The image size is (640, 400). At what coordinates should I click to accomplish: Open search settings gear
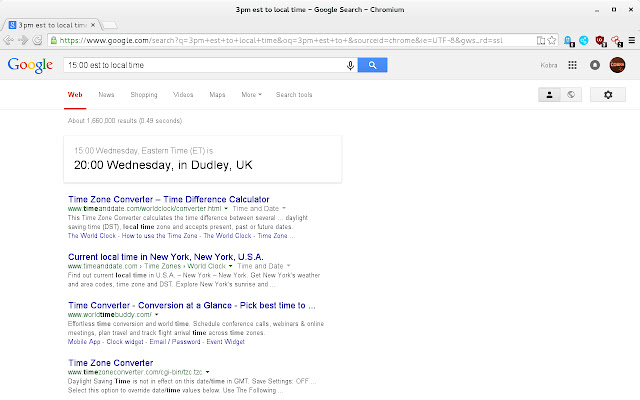click(608, 95)
